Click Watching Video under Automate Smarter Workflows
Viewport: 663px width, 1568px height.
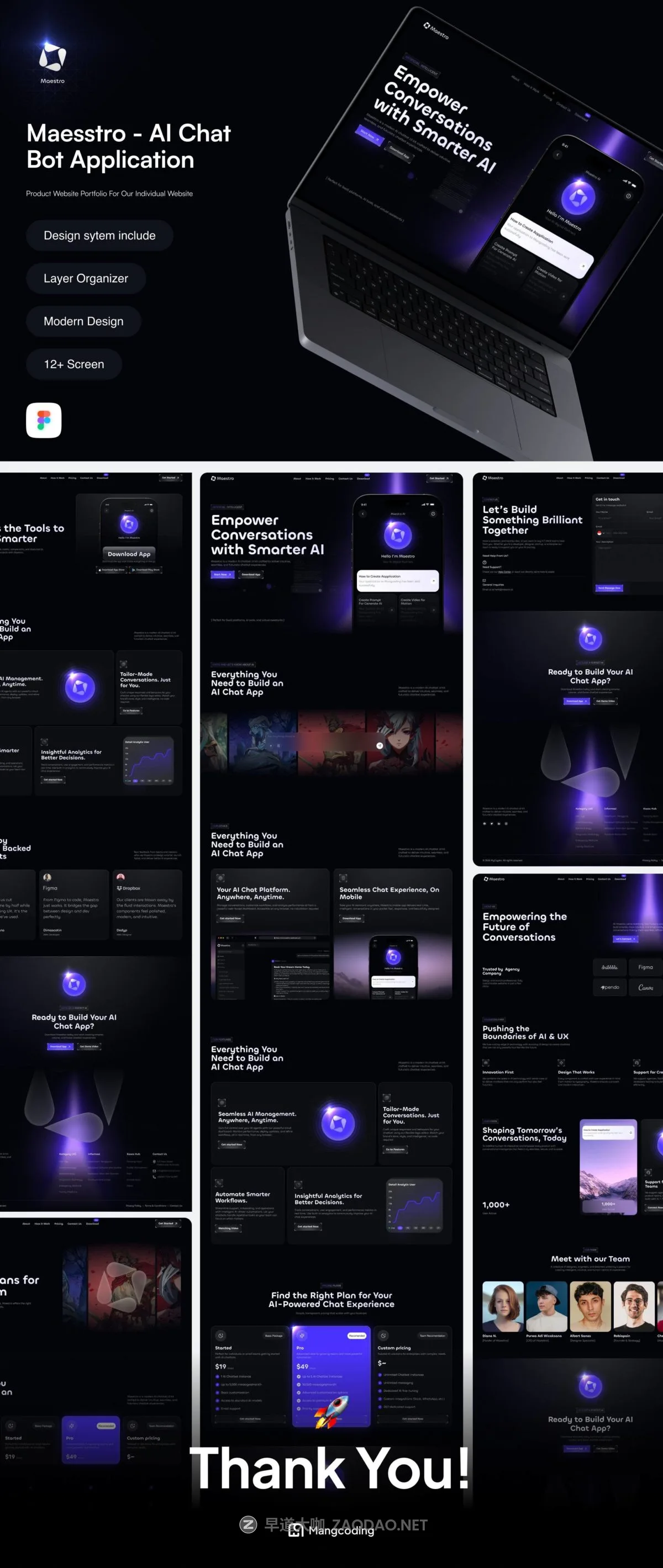pos(229,1228)
